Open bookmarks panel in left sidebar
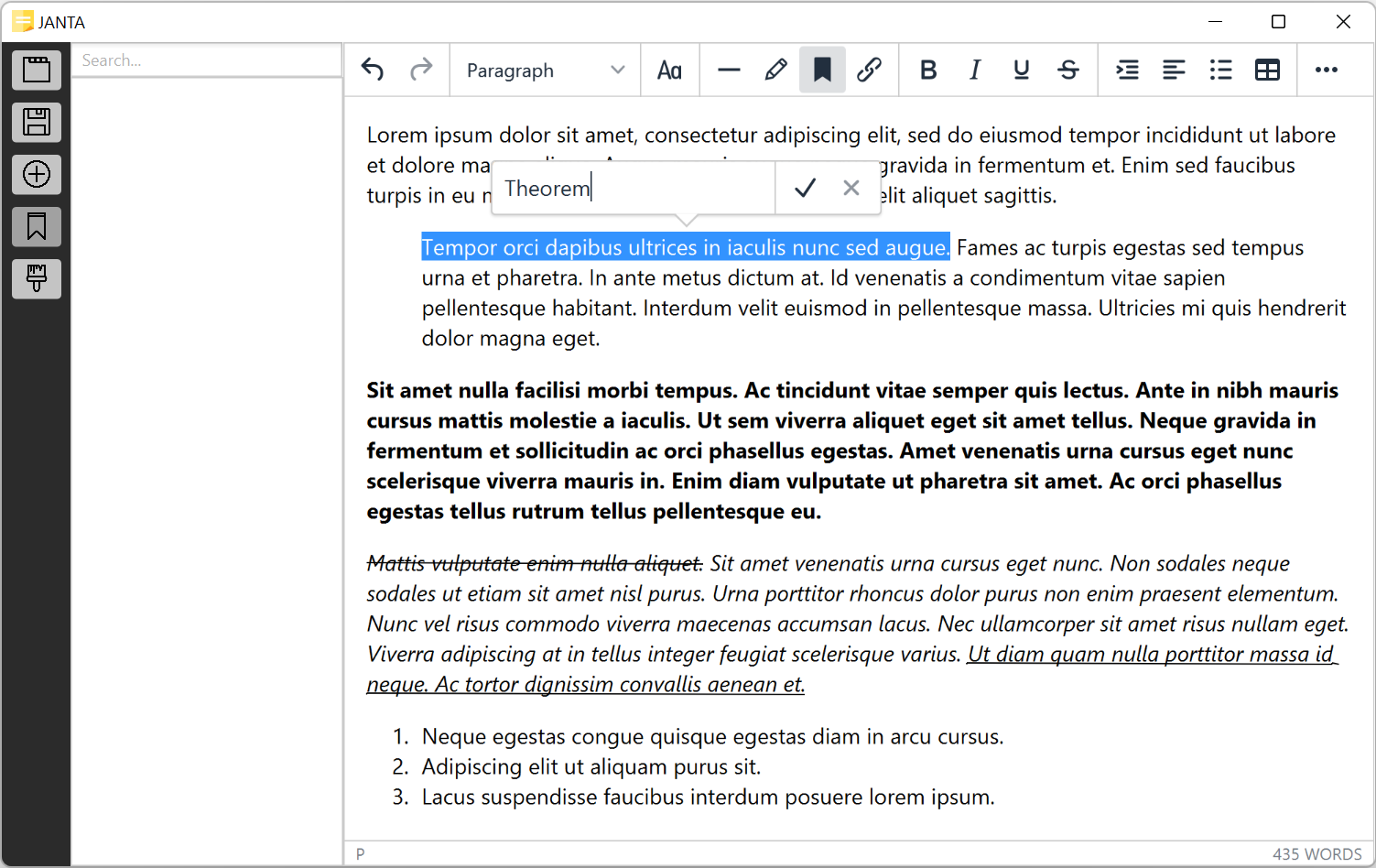Screen dimensions: 1376x868 pyautogui.click(x=37, y=226)
